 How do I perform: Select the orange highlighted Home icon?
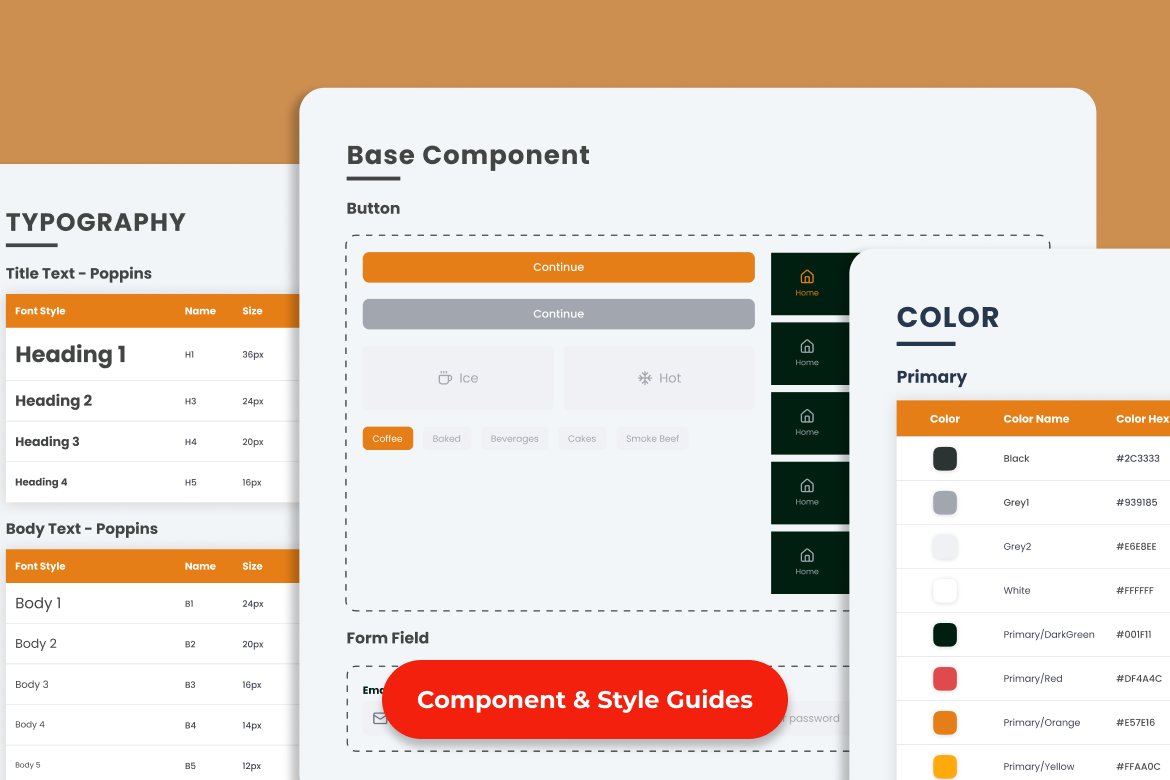(807, 277)
